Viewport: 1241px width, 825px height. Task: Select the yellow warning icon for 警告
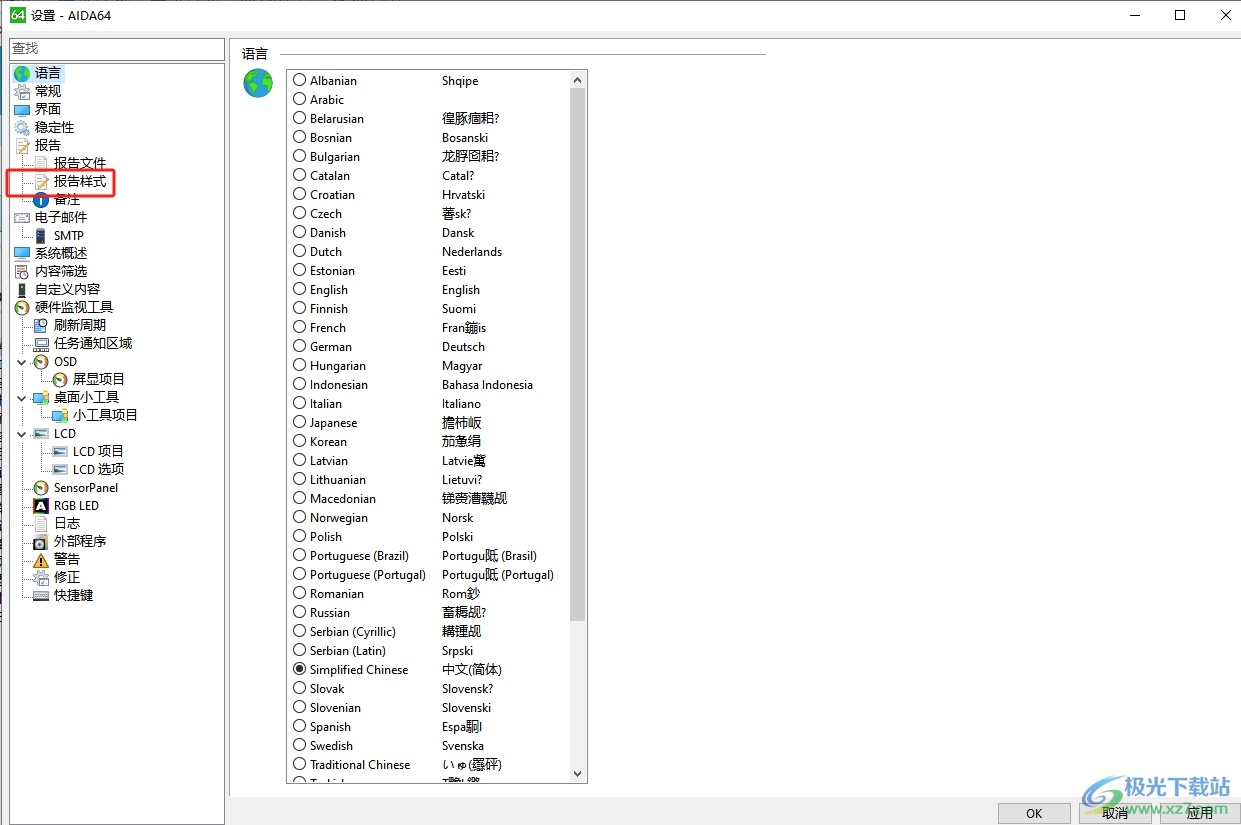pyautogui.click(x=41, y=559)
